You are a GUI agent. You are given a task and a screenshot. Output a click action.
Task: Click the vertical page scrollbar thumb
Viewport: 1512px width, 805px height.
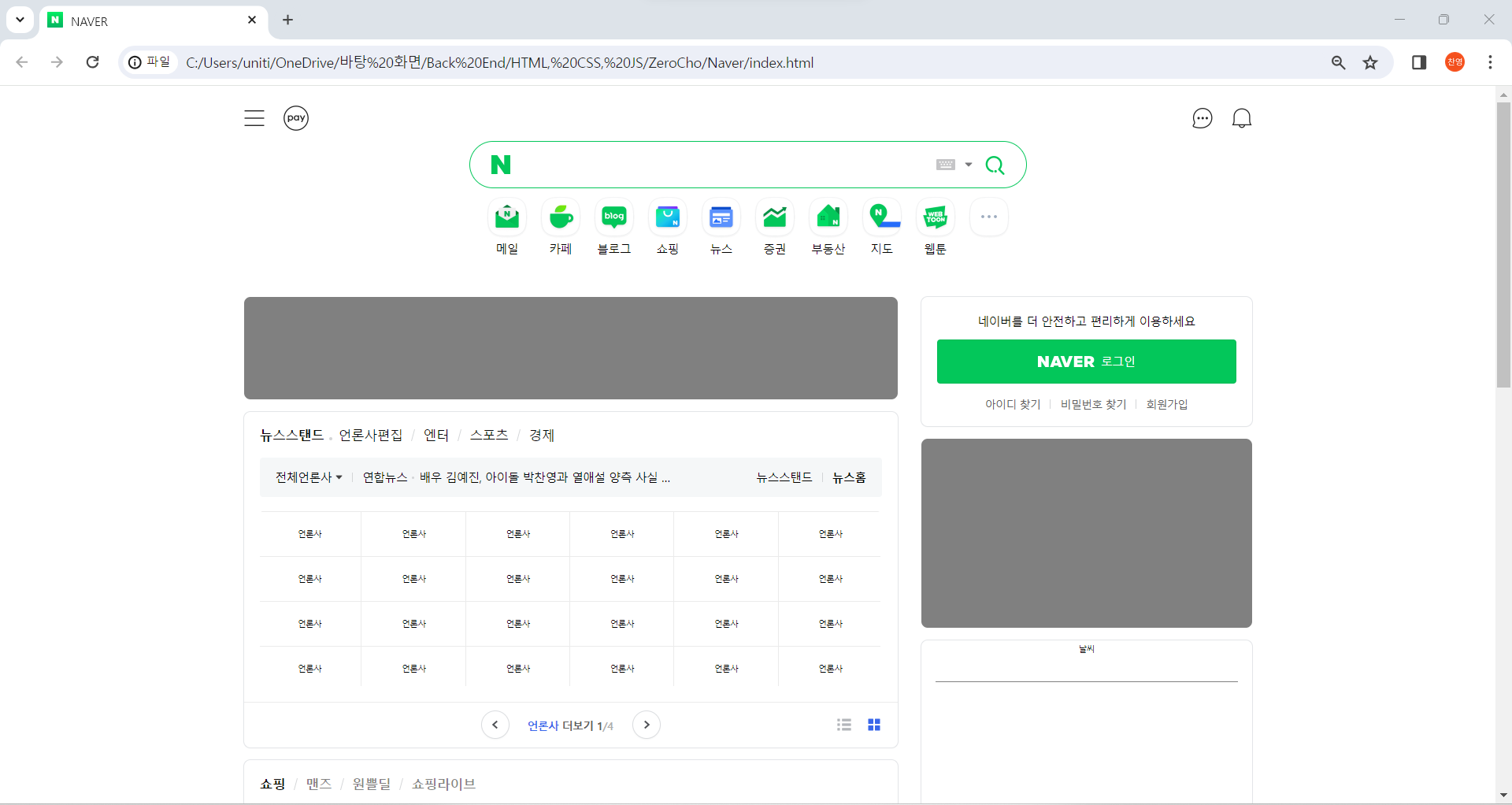[x=1503, y=244]
